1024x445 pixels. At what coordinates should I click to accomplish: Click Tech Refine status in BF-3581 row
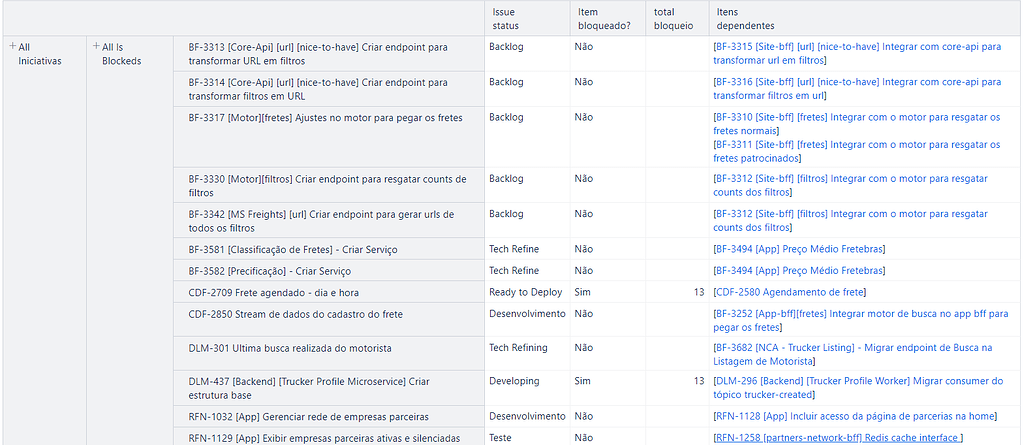pyautogui.click(x=514, y=249)
